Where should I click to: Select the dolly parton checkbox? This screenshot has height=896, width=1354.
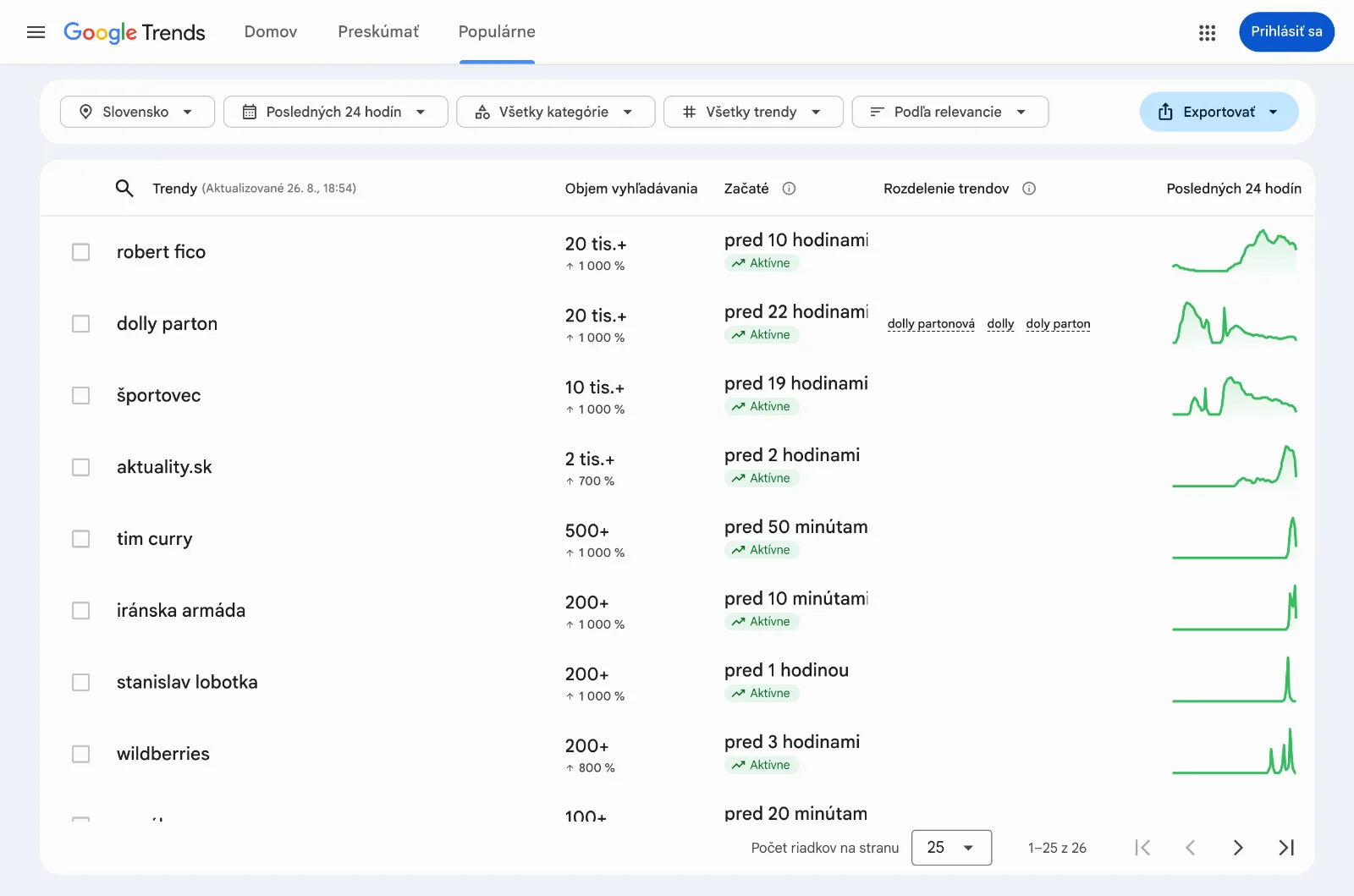tap(80, 324)
